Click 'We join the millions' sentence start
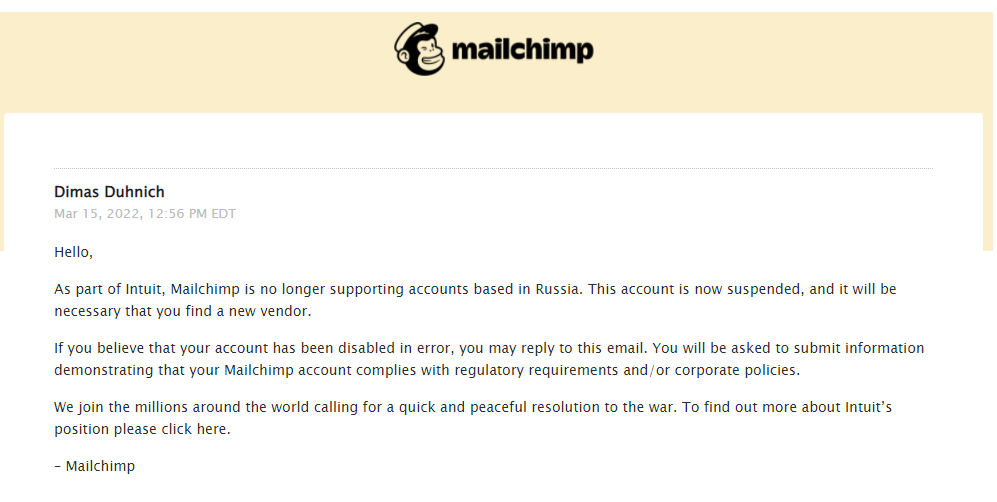The width and height of the screenshot is (997, 502). click(x=120, y=410)
